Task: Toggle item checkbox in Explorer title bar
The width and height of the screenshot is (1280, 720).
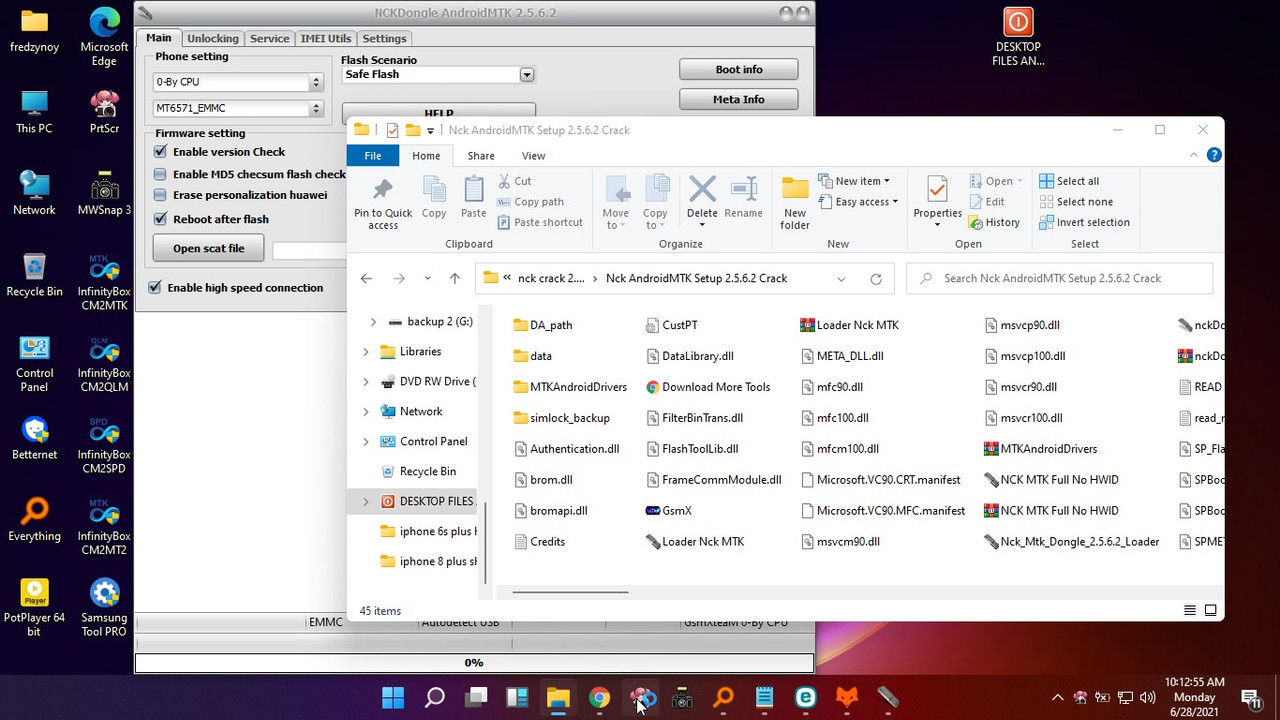Action: click(392, 130)
